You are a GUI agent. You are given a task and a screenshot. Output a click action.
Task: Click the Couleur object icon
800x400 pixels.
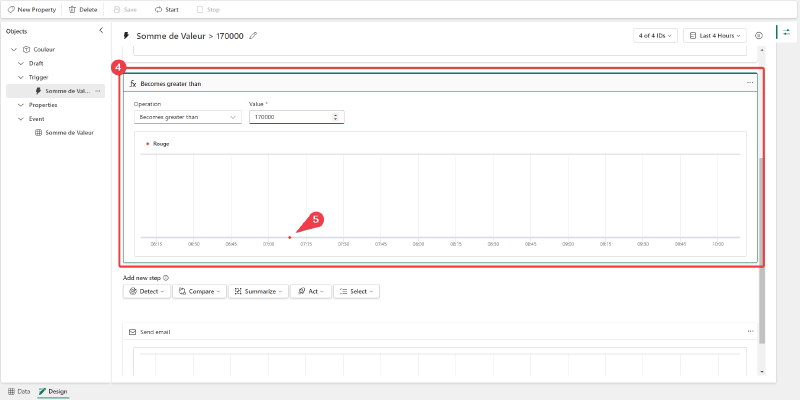tap(27, 49)
